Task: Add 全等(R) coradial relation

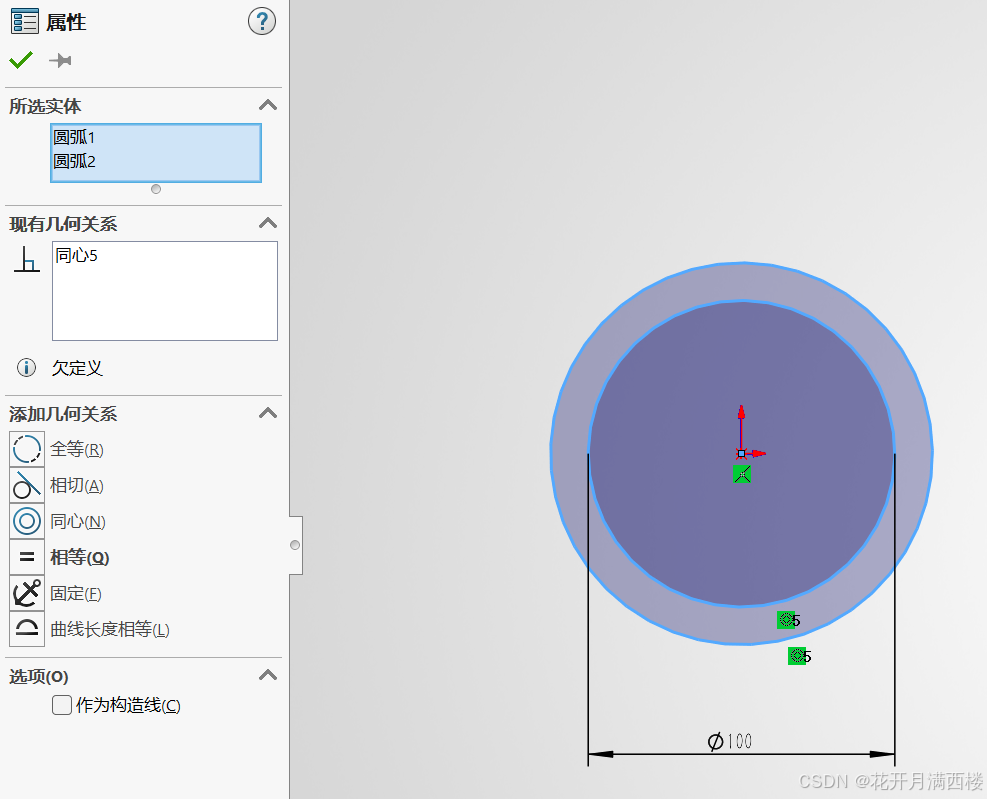Action: click(27, 449)
